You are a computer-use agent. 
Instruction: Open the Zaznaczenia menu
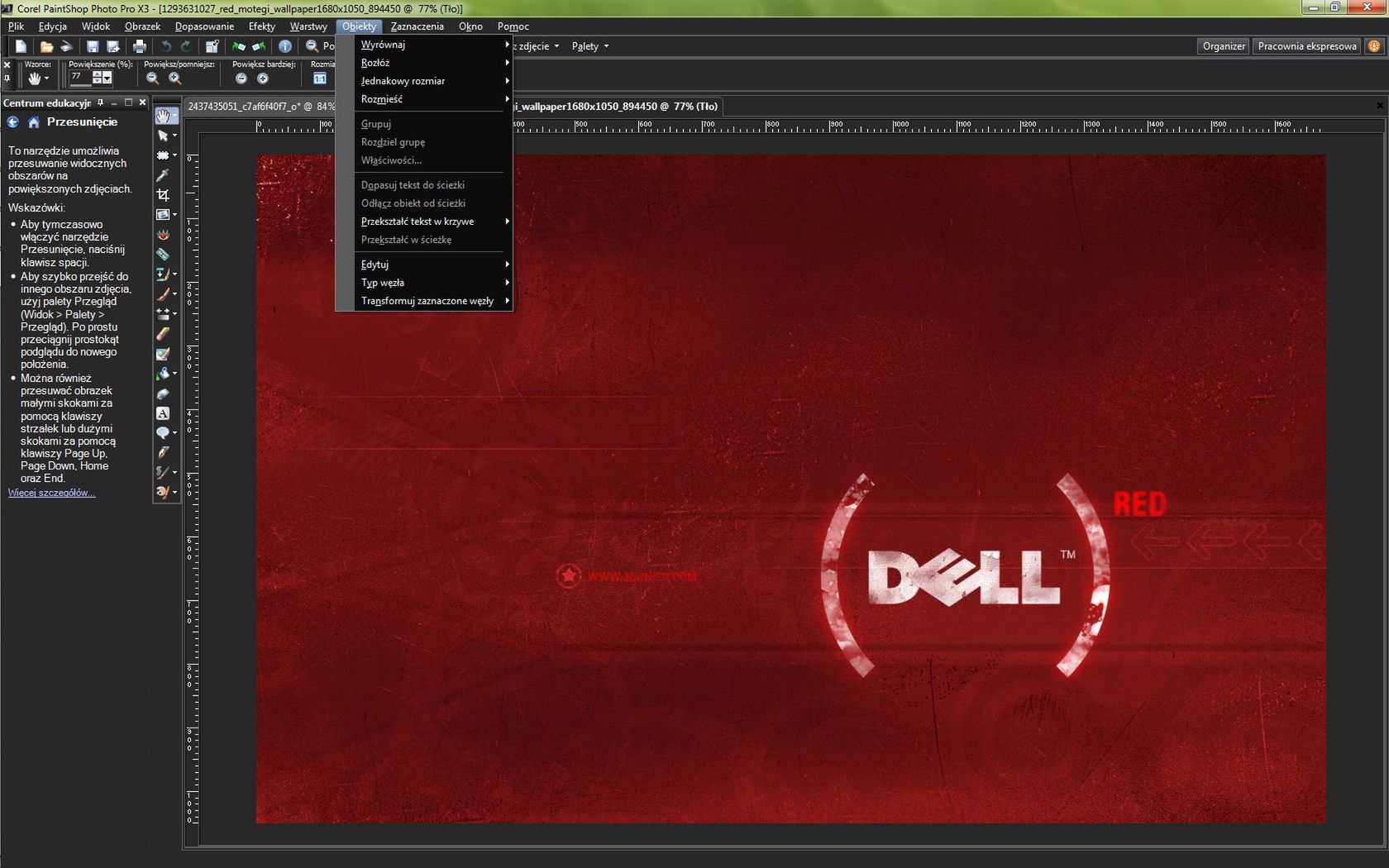[x=418, y=26]
